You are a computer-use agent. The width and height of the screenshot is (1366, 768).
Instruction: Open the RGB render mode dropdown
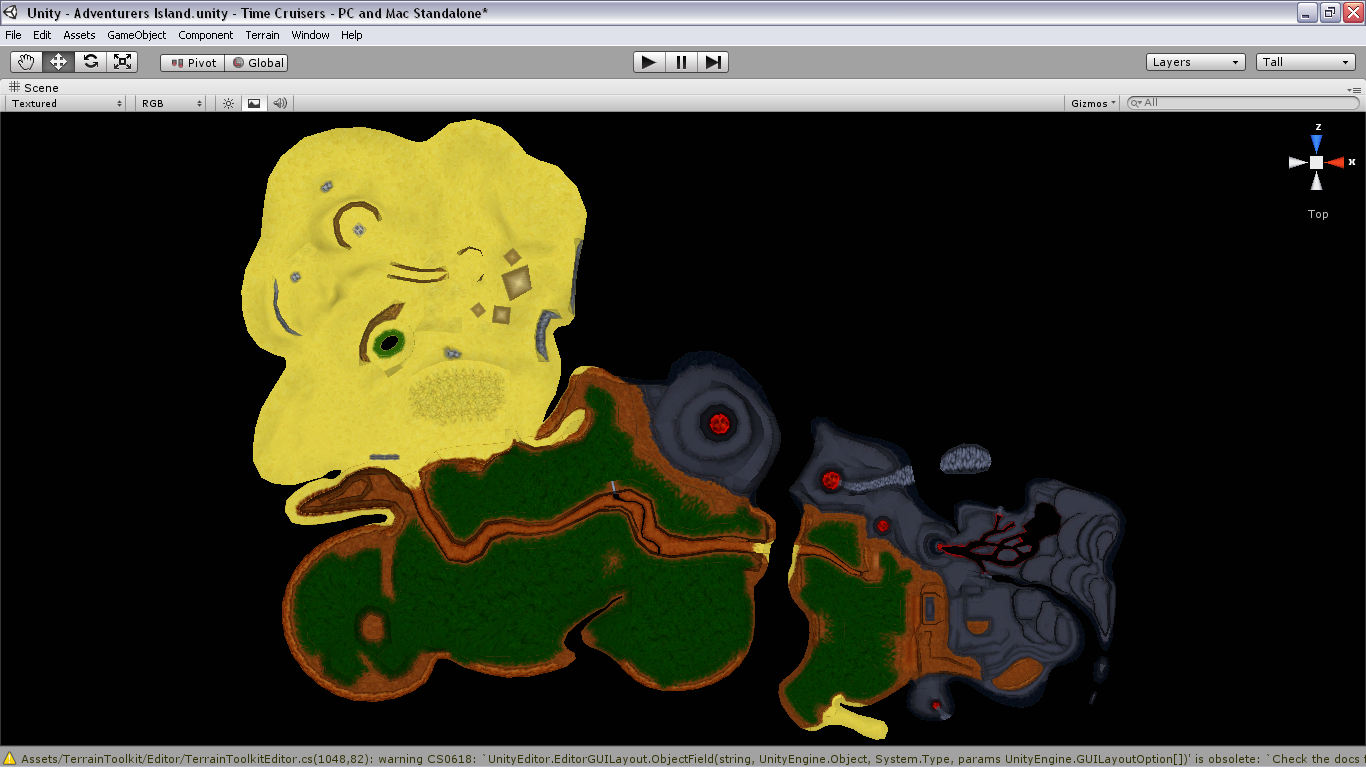click(x=172, y=103)
